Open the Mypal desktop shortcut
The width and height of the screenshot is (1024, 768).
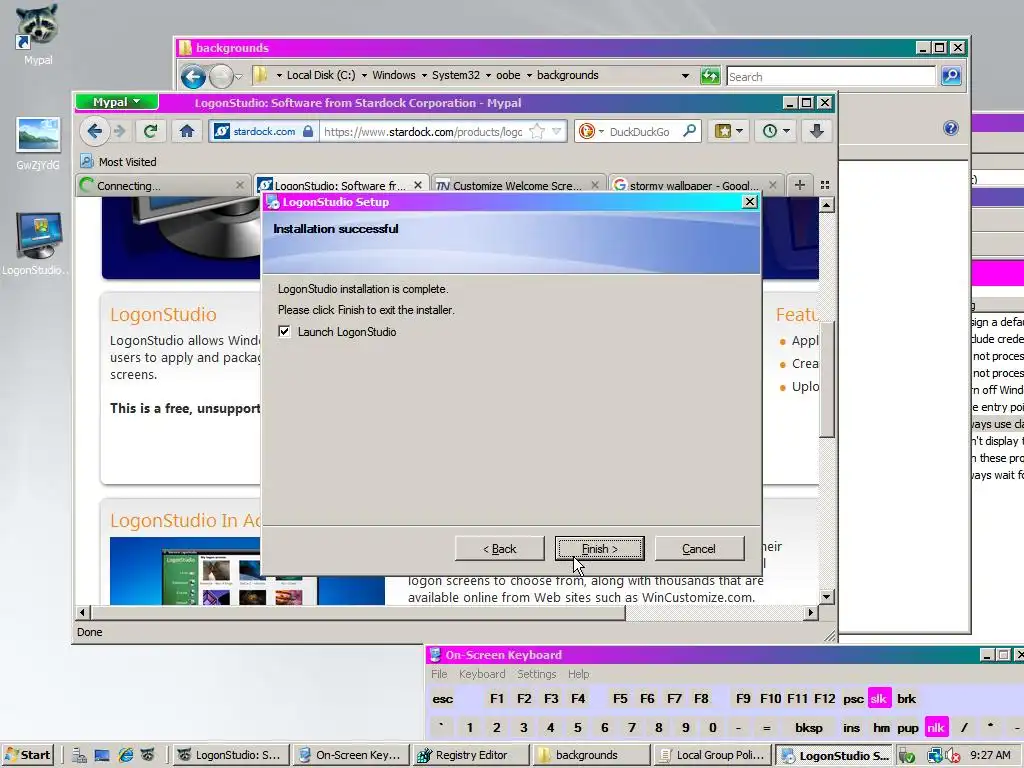[37, 34]
